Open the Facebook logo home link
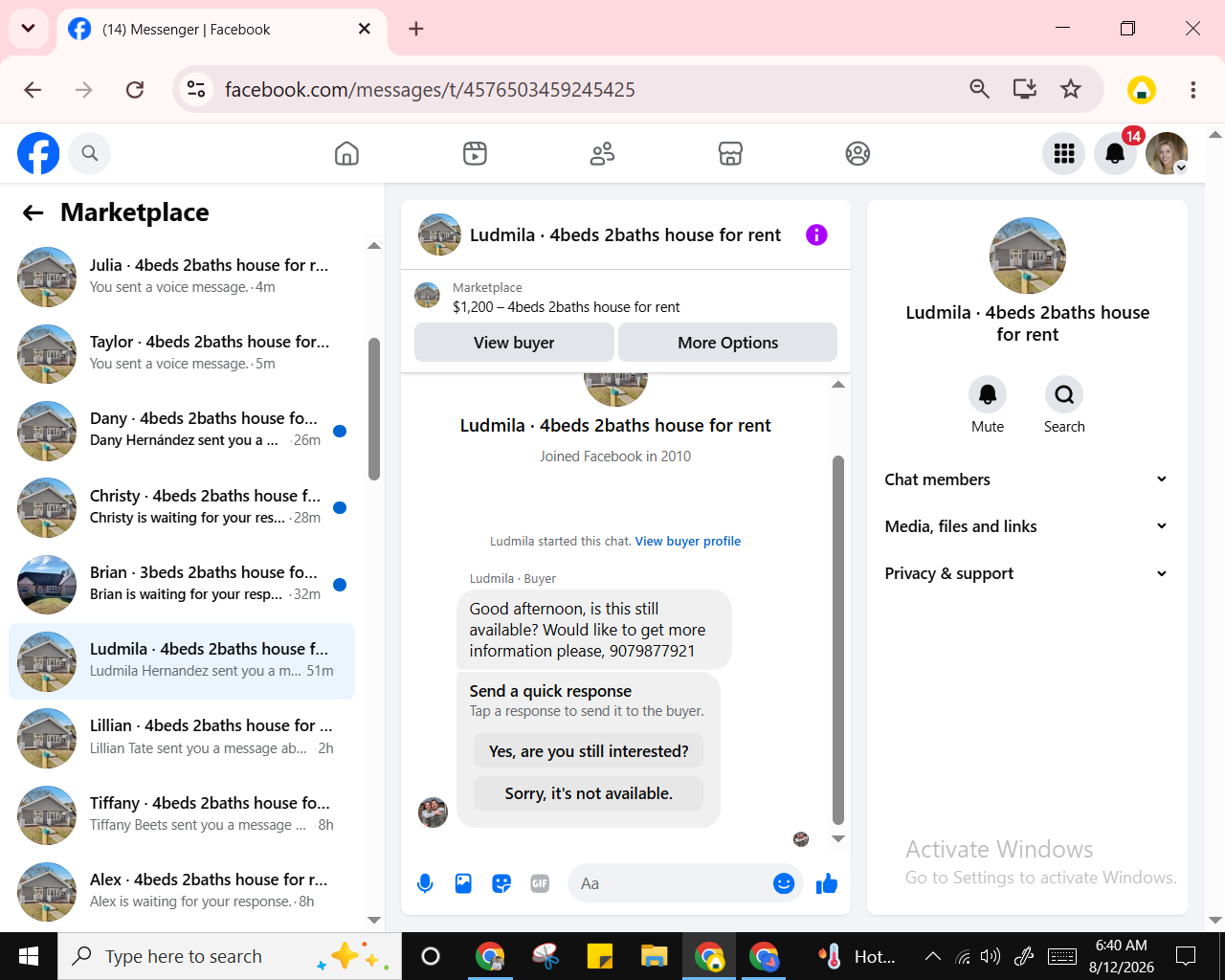 [x=38, y=153]
